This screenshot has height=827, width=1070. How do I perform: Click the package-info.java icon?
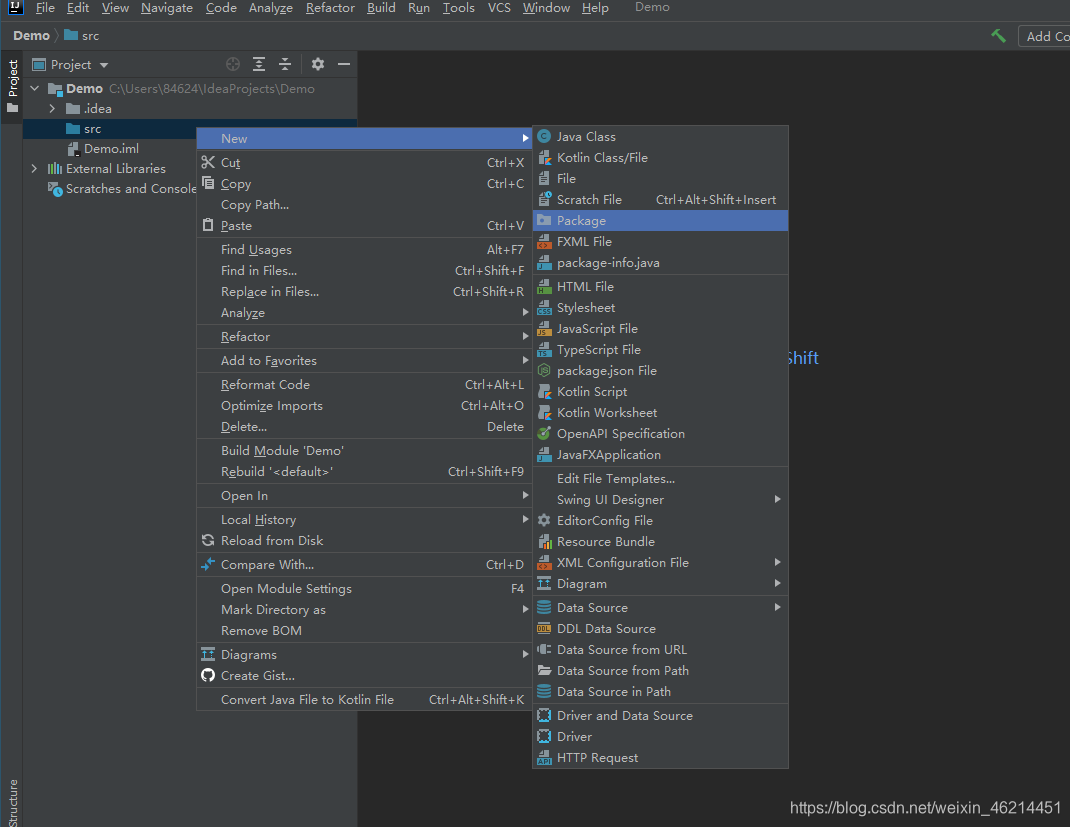coord(544,263)
